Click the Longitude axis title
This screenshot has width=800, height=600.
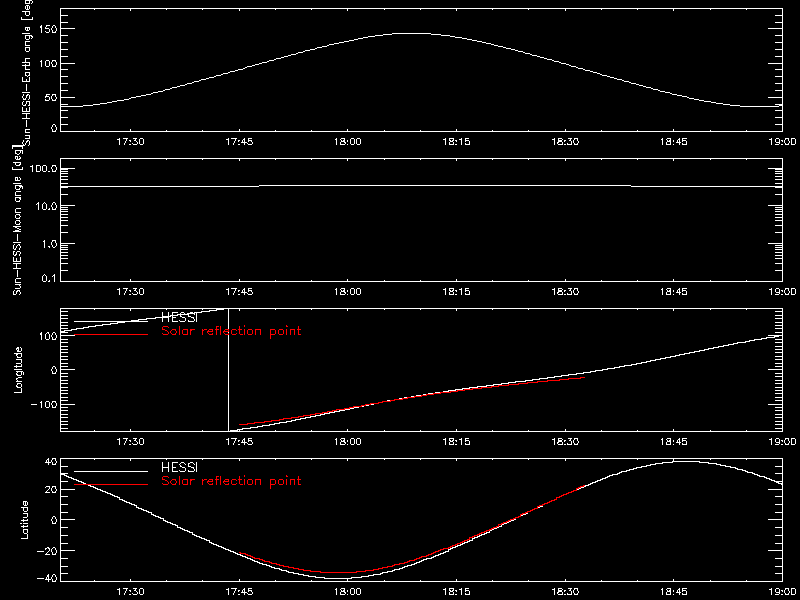[18, 370]
